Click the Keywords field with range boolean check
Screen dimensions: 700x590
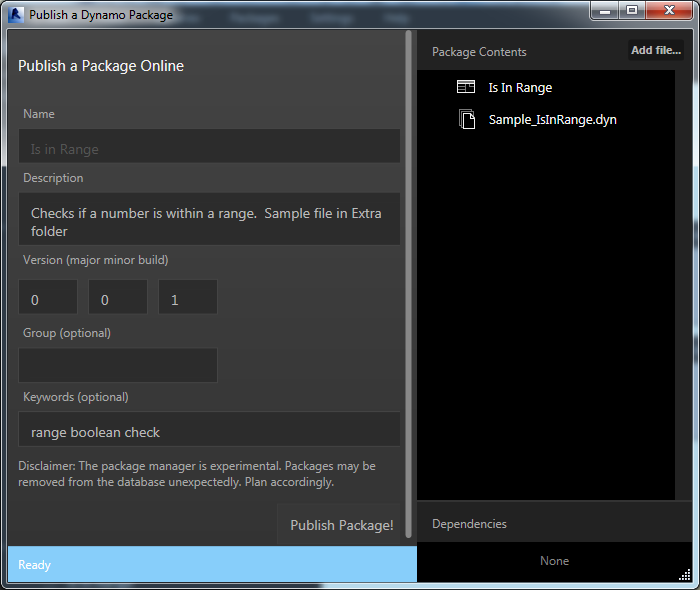pyautogui.click(x=209, y=429)
